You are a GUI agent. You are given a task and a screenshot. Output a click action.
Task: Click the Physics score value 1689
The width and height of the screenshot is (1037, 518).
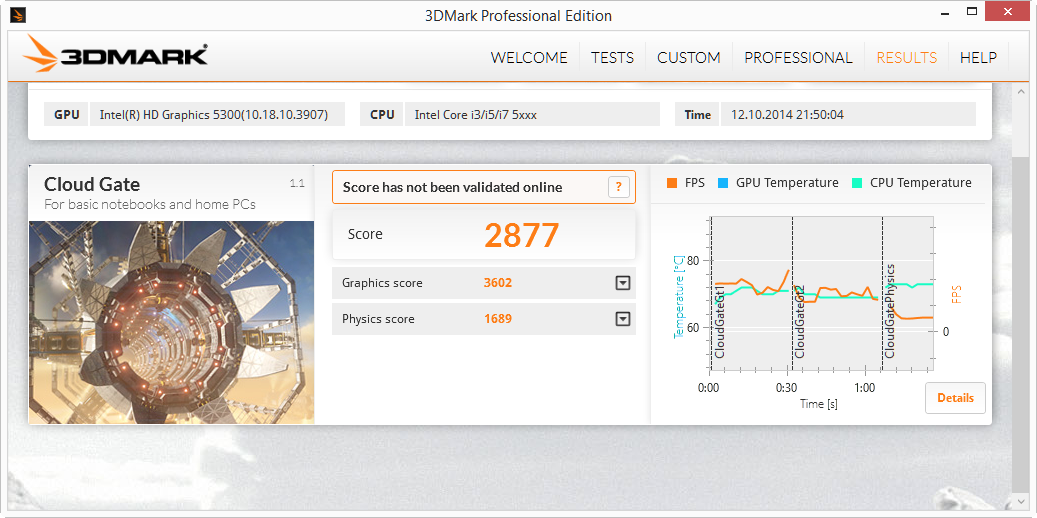point(498,319)
